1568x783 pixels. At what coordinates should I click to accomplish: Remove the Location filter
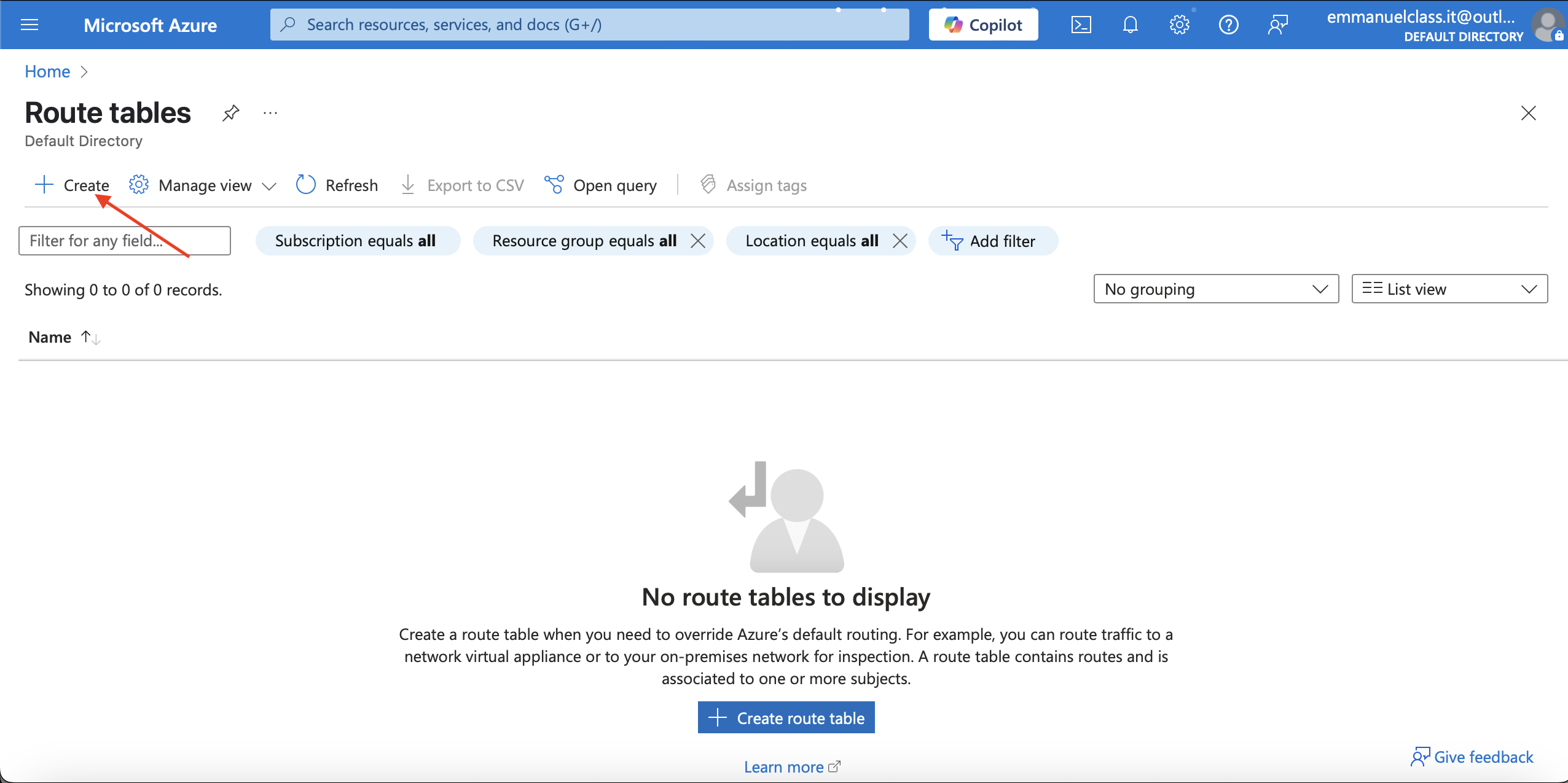click(900, 241)
